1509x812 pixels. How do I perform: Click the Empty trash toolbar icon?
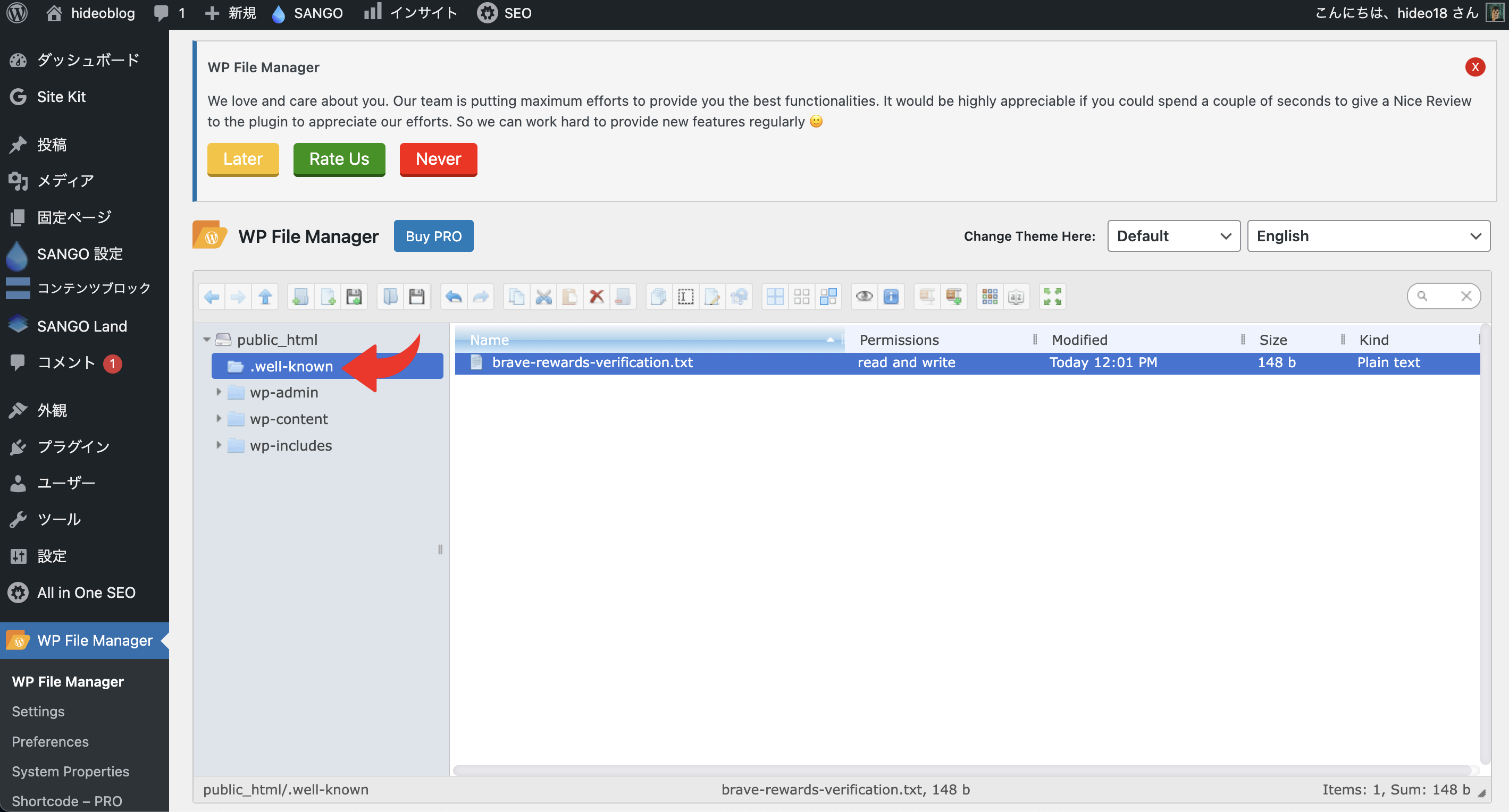(623, 297)
